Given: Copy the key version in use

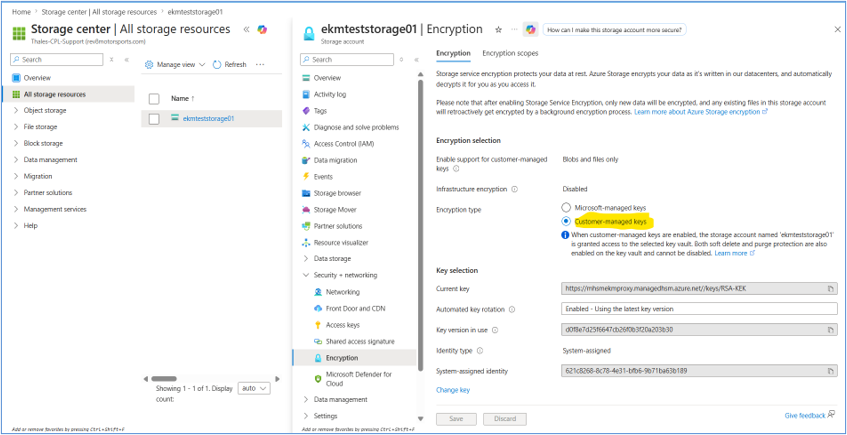Looking at the screenshot, I should pyautogui.click(x=830, y=330).
